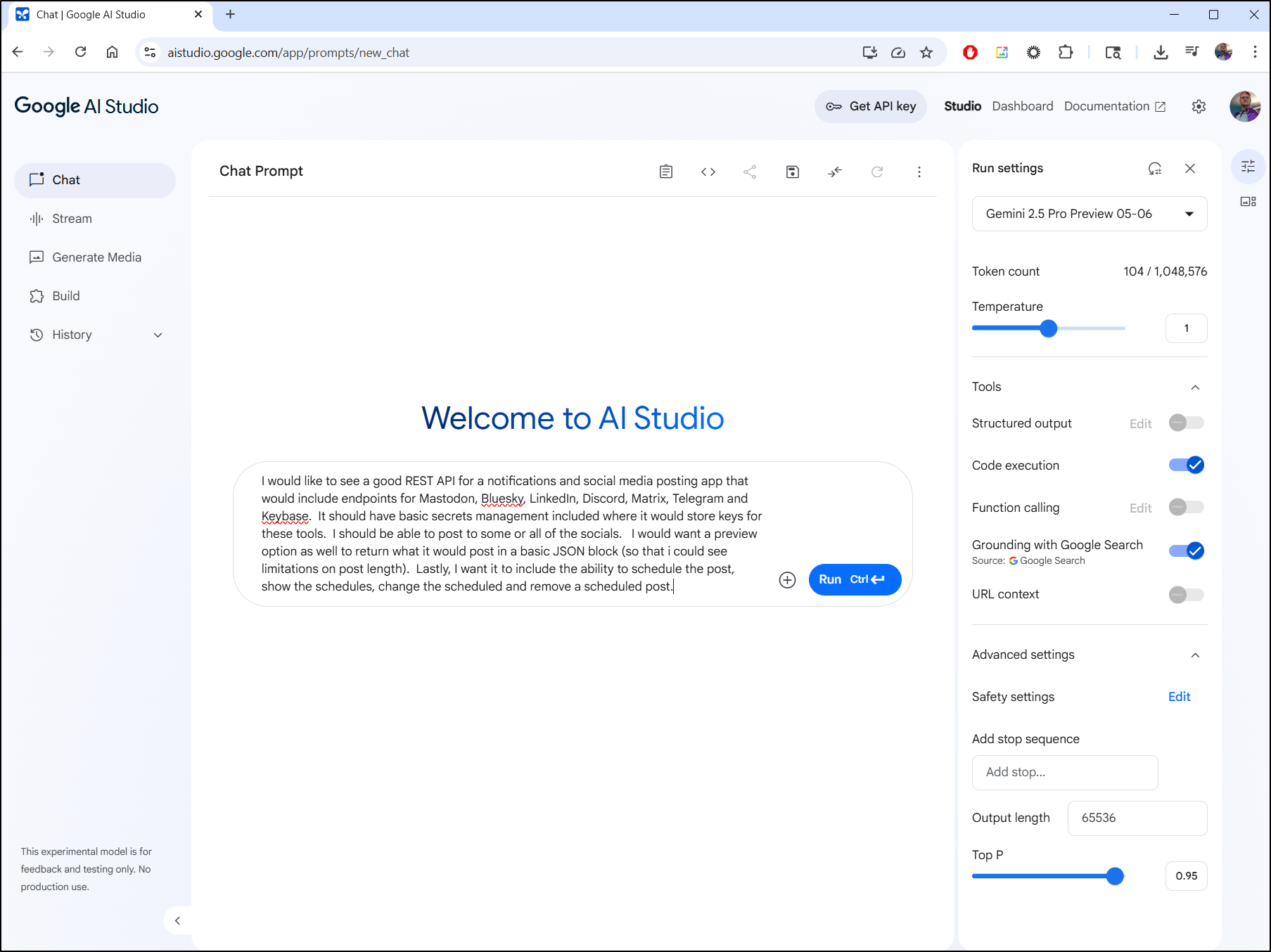This screenshot has width=1271, height=952.
Task: Click the red Opera-style extension icon
Action: pyautogui.click(x=970, y=52)
